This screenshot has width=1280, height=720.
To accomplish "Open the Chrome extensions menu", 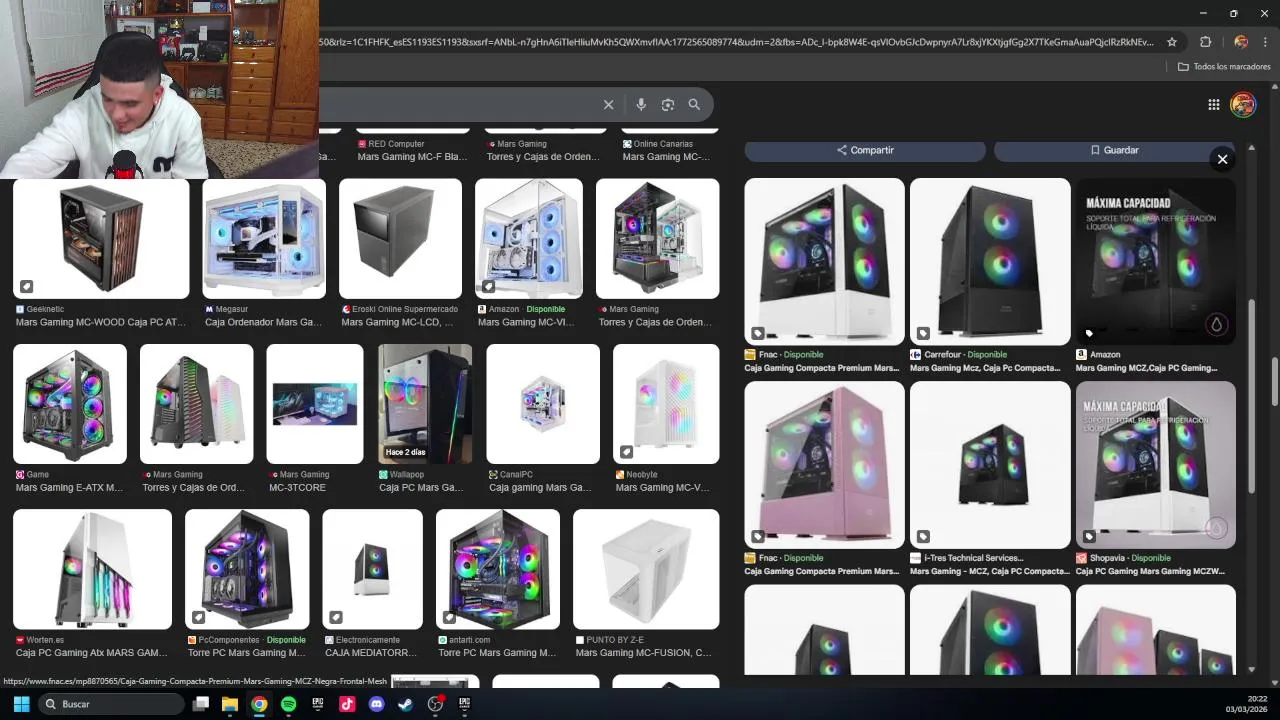I will pyautogui.click(x=1205, y=42).
